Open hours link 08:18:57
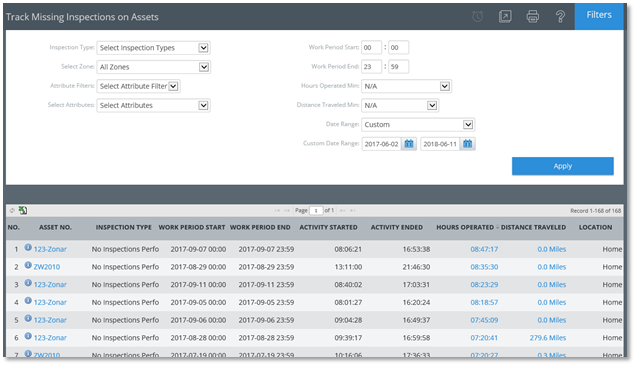636x366 pixels. point(484,302)
